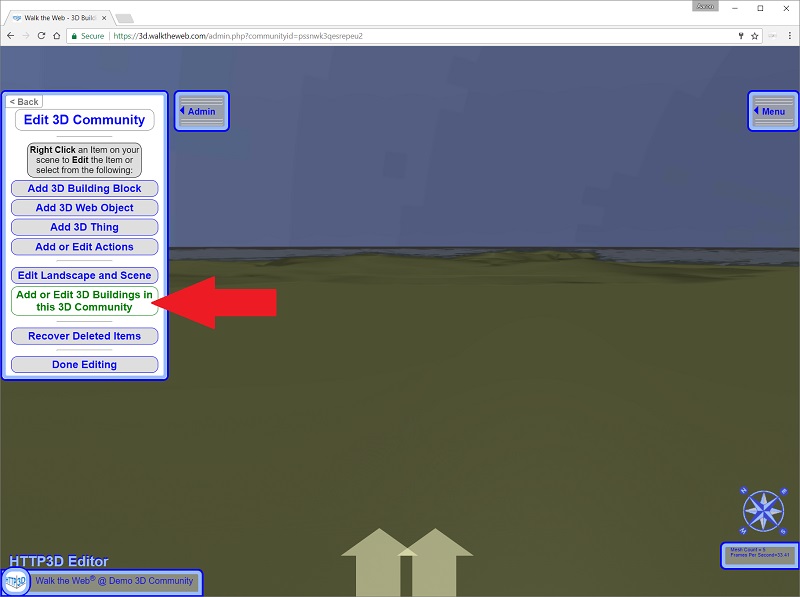Collapse the Admin panel tab

pos(202,111)
